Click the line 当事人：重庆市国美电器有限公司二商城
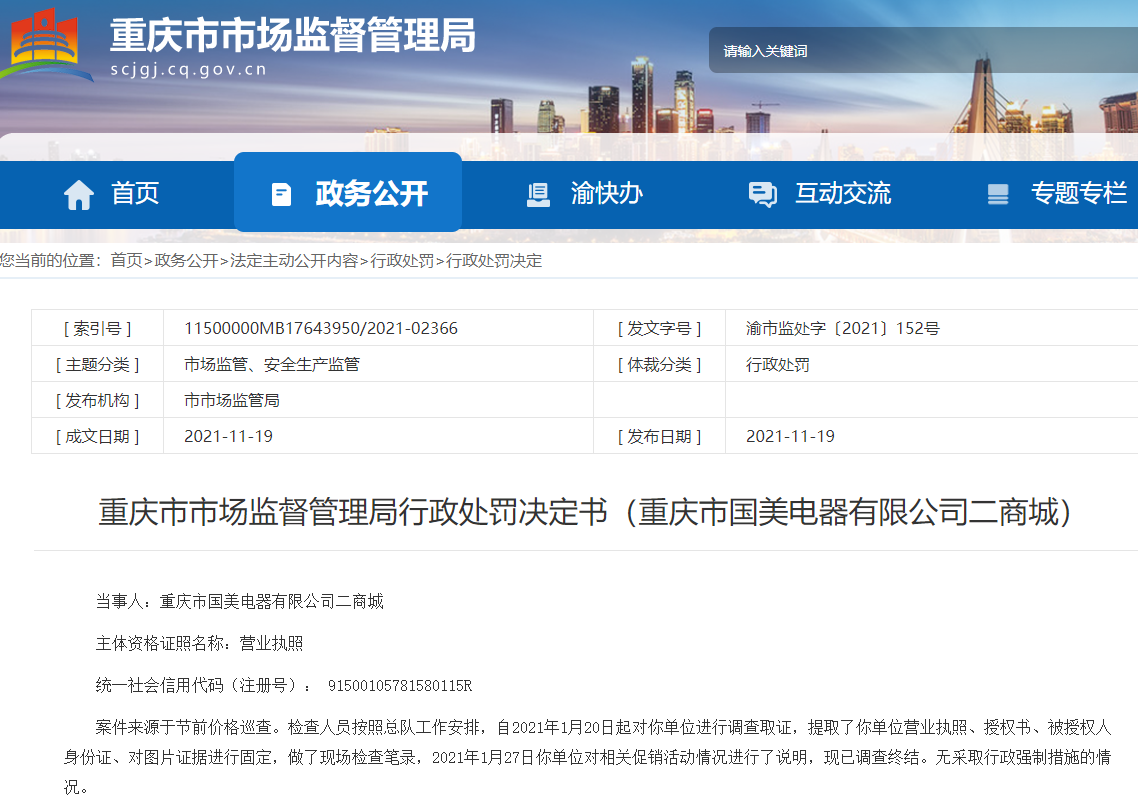1138x811 pixels. click(240, 601)
